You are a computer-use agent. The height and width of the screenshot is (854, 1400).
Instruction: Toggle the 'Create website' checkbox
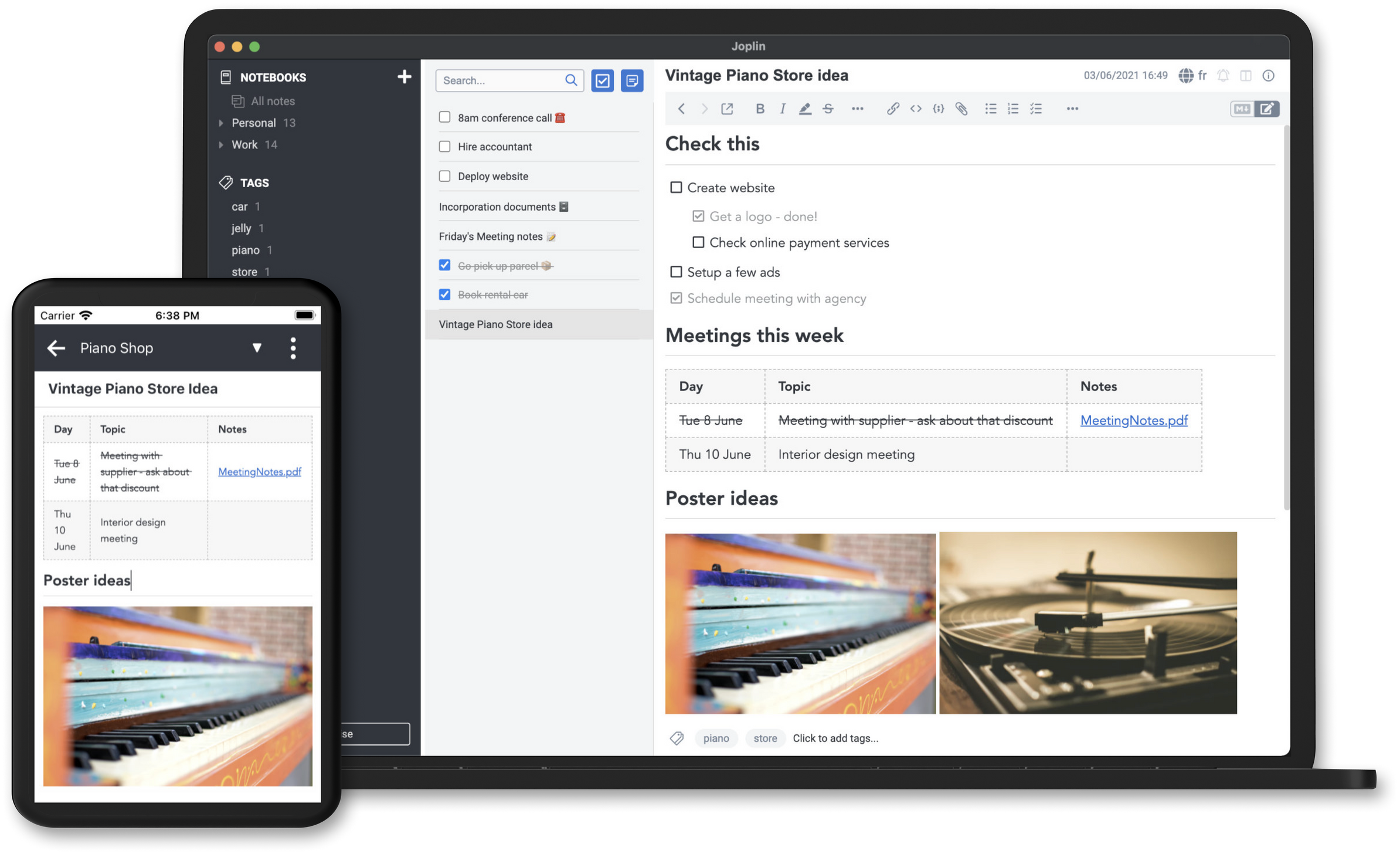(x=676, y=187)
